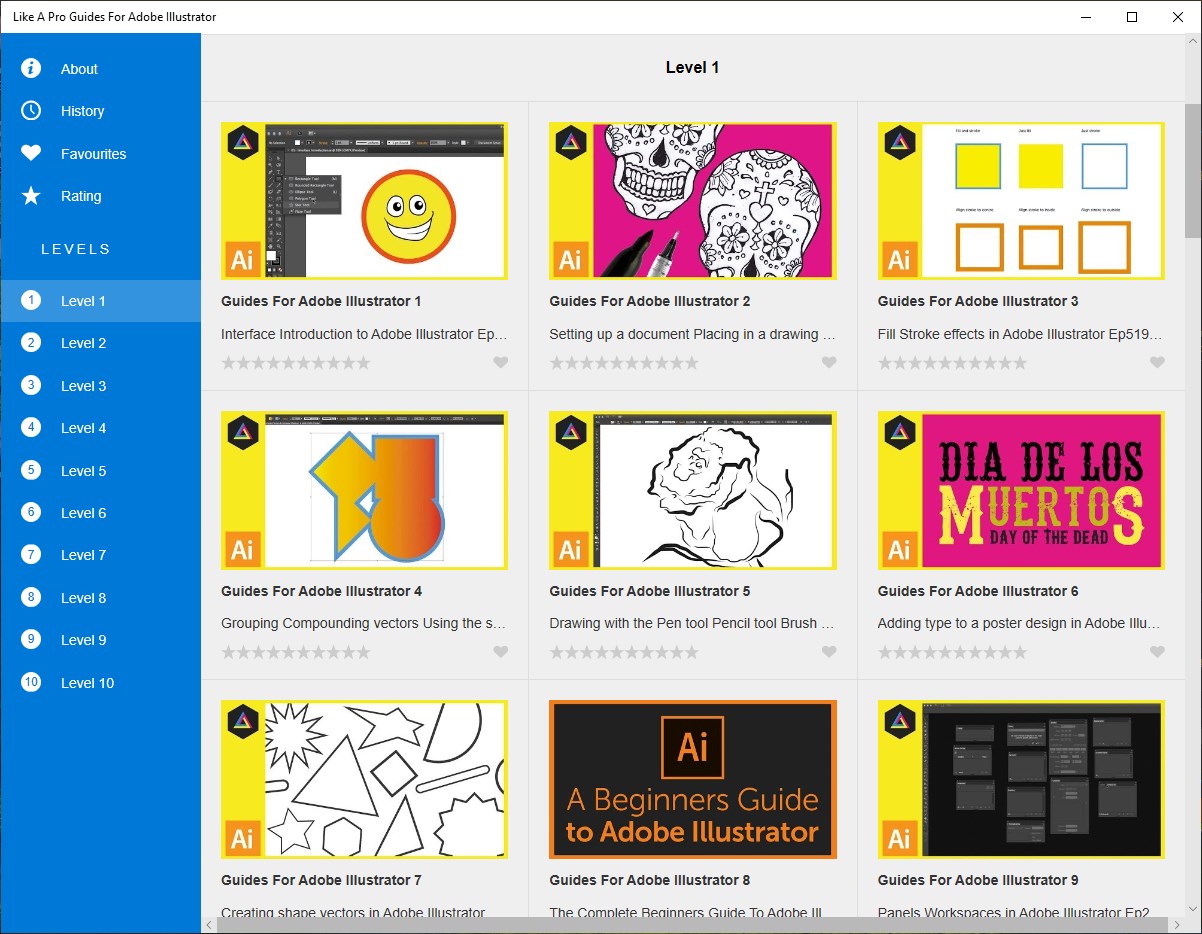Click the number 6 circle icon
The height and width of the screenshot is (934, 1202).
tap(31, 512)
